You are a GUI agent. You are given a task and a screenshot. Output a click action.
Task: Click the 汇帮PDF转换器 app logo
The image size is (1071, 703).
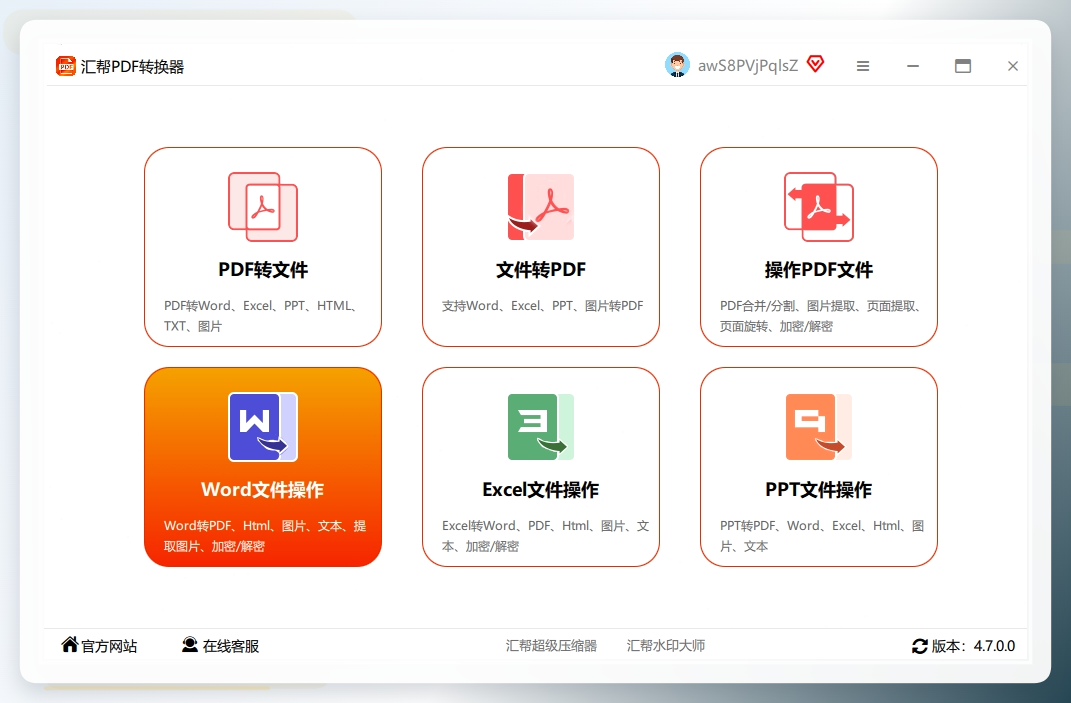66,66
